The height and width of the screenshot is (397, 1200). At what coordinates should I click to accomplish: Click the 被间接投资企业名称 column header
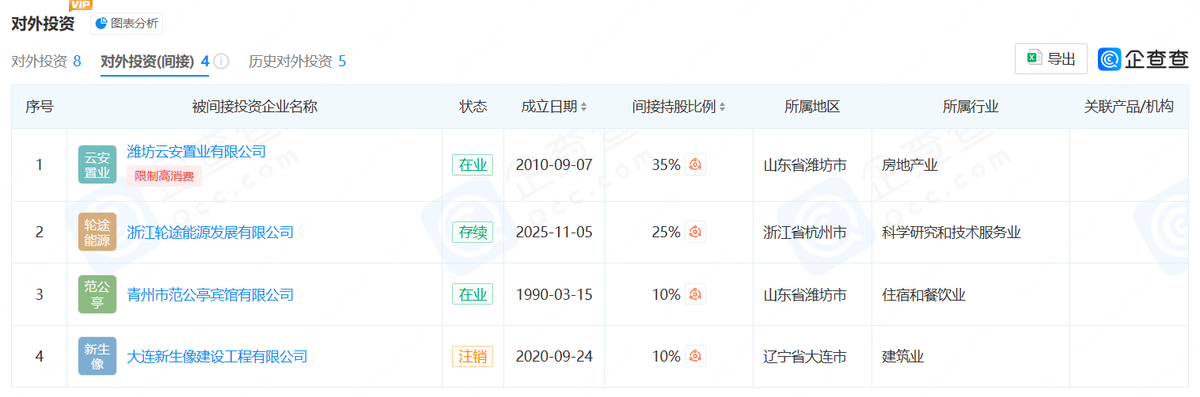(x=254, y=106)
